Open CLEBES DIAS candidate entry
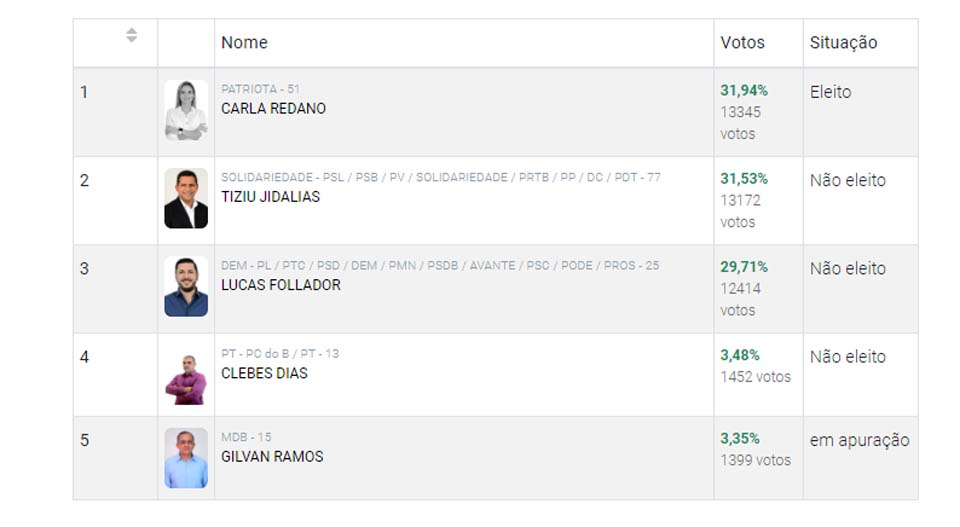The image size is (960, 527). [264, 373]
